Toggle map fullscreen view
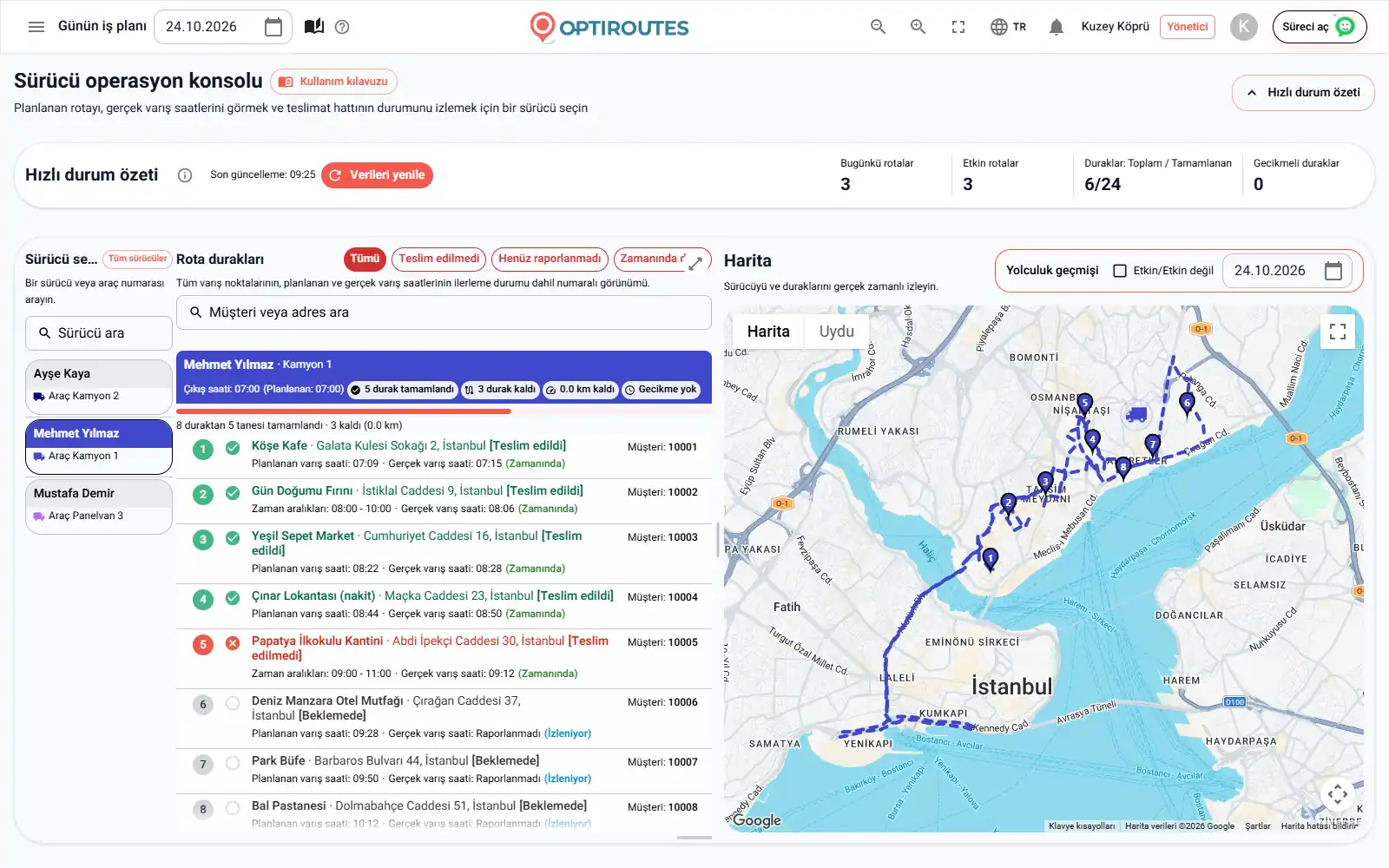Viewport: 1389px width, 868px height. tap(1338, 332)
